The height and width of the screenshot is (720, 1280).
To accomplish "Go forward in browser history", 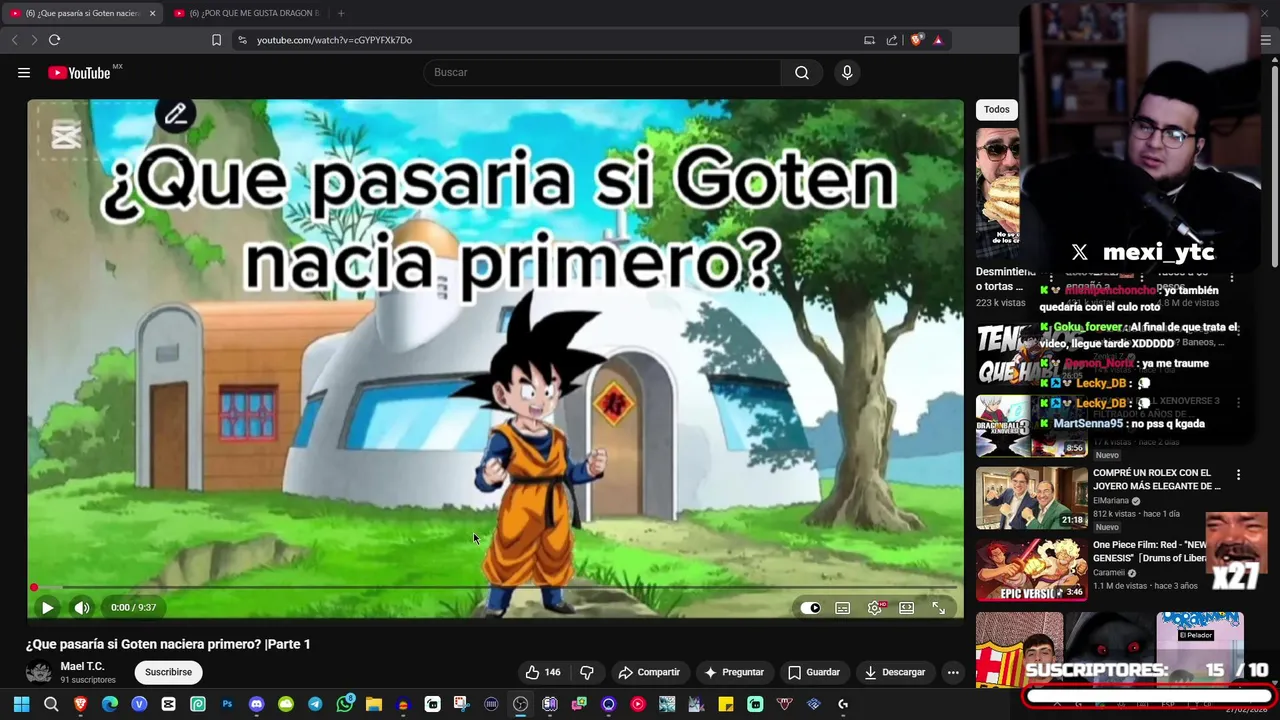I will [34, 40].
